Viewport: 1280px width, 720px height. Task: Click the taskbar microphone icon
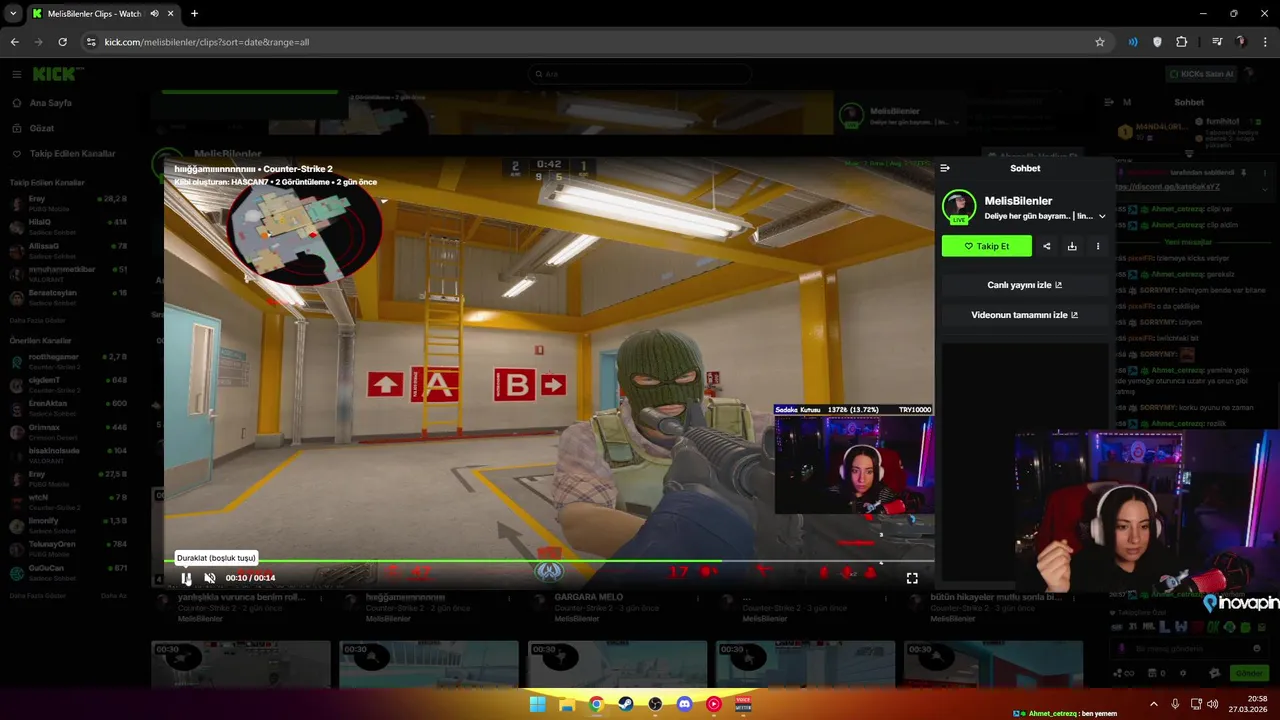(x=1174, y=704)
